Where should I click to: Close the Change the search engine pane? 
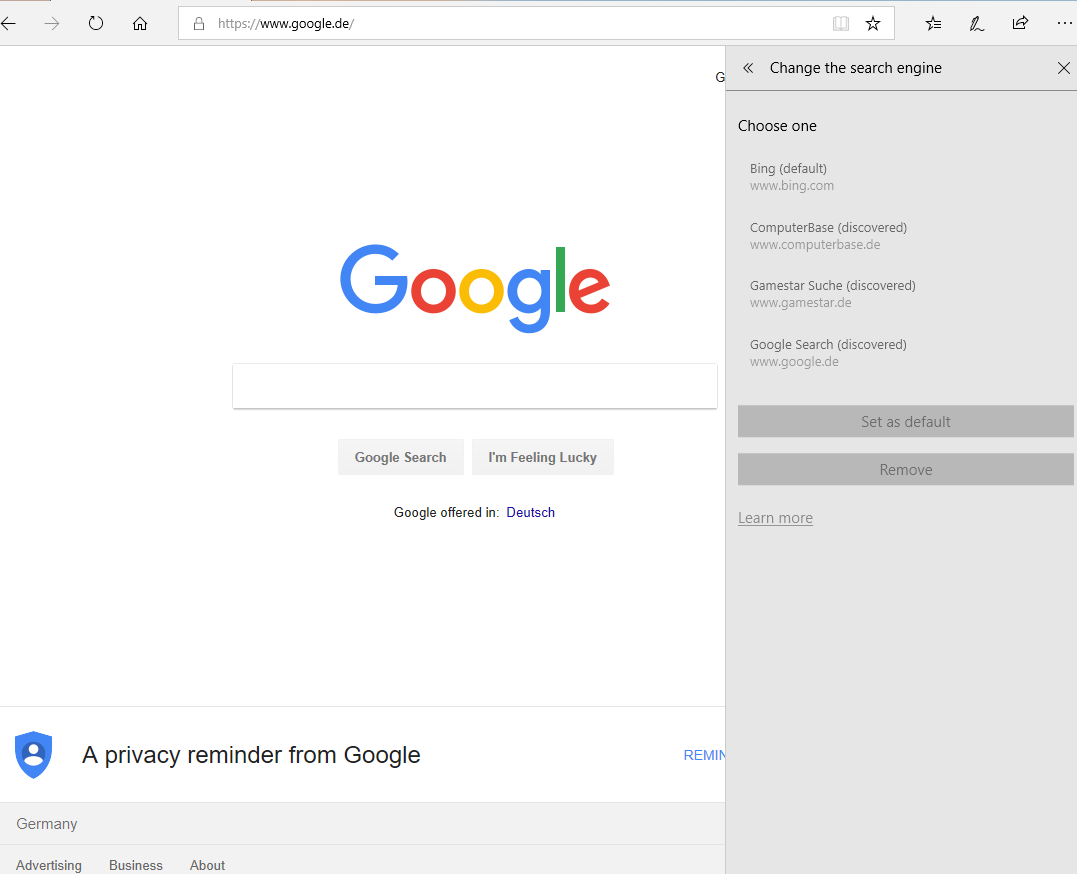tap(1063, 67)
